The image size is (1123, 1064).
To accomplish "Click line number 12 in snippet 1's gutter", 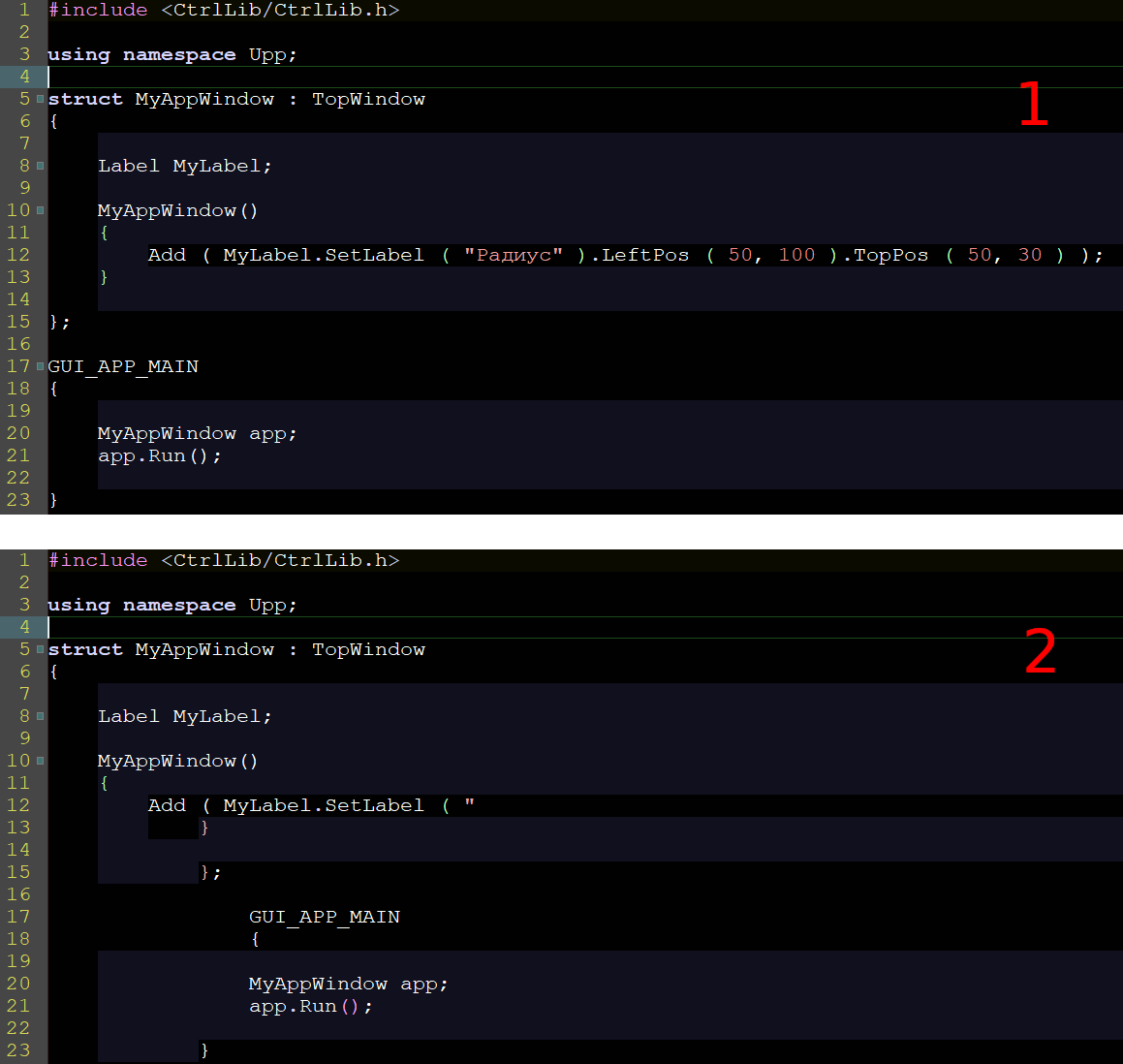I will [18, 255].
